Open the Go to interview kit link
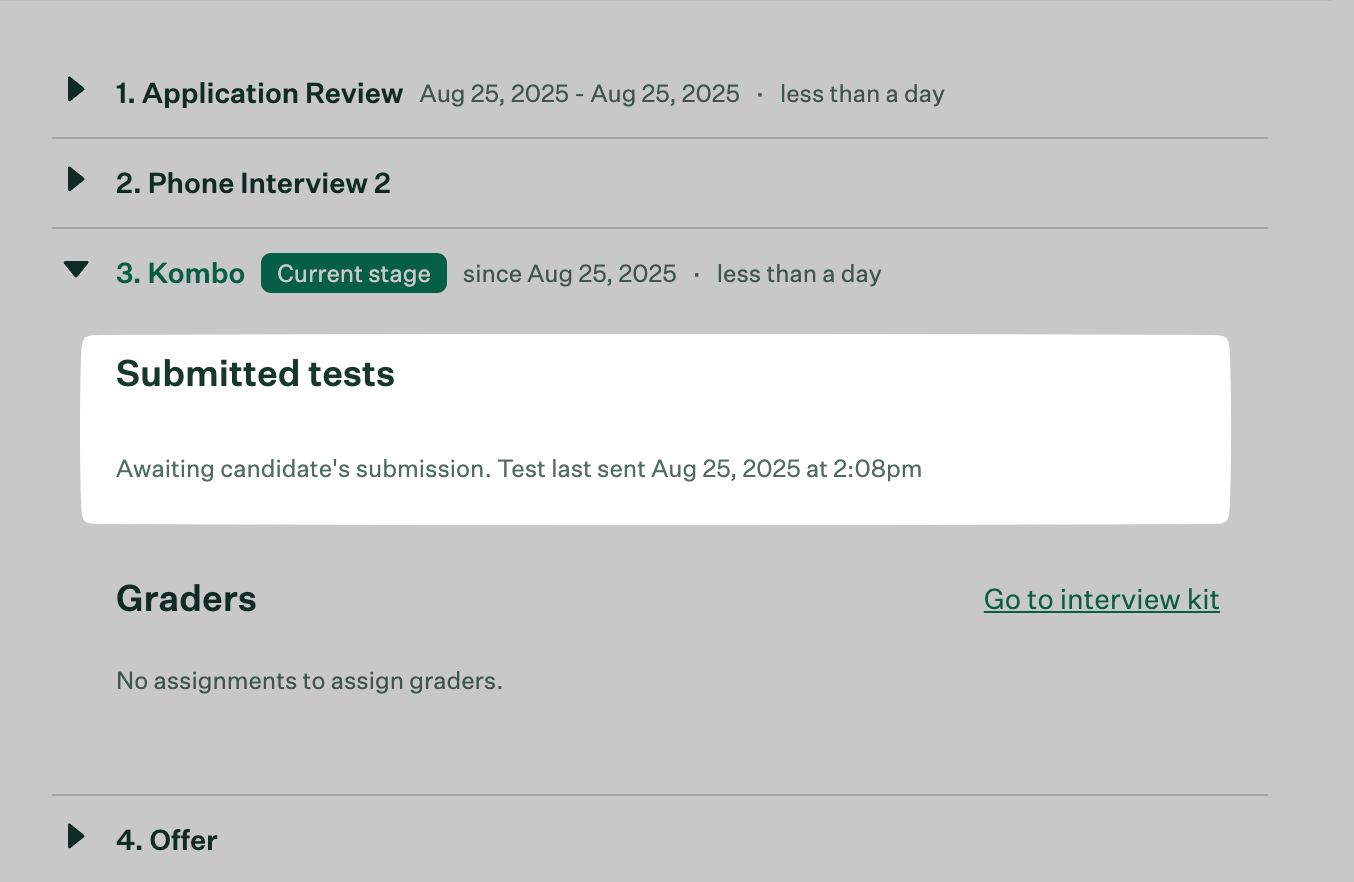The height and width of the screenshot is (882, 1354). (x=1101, y=599)
